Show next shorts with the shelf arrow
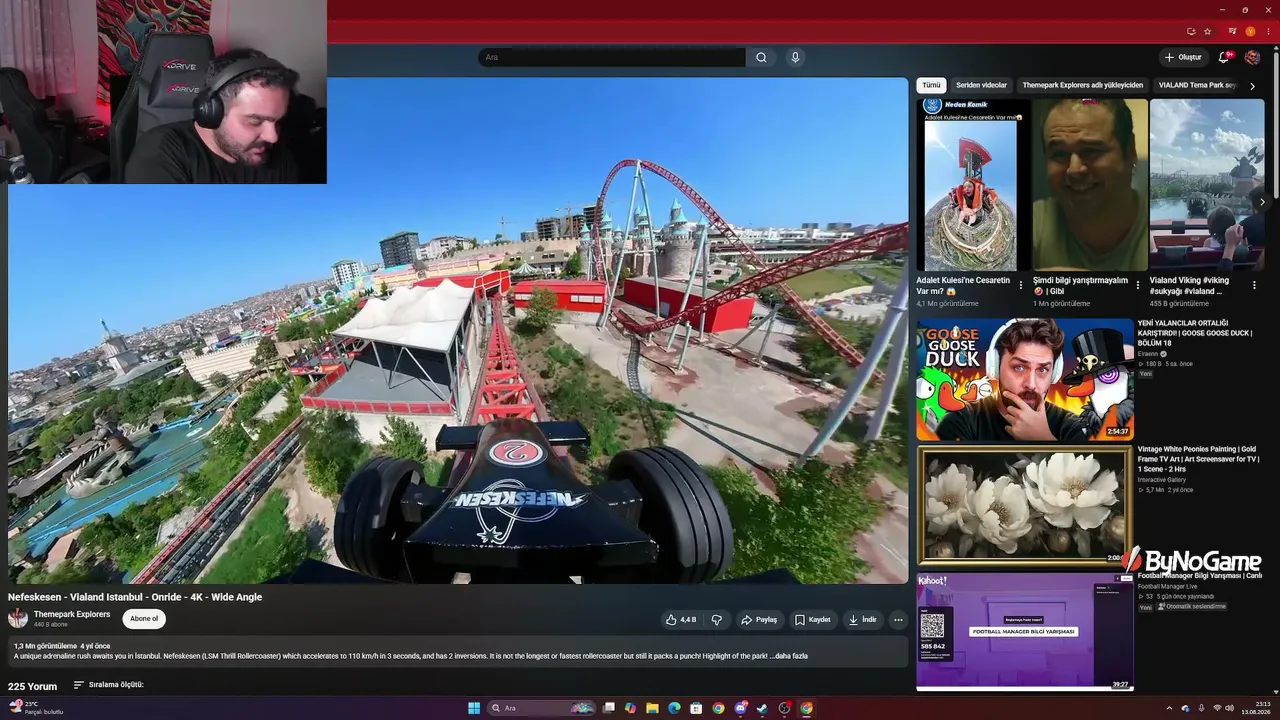 [x=1262, y=202]
